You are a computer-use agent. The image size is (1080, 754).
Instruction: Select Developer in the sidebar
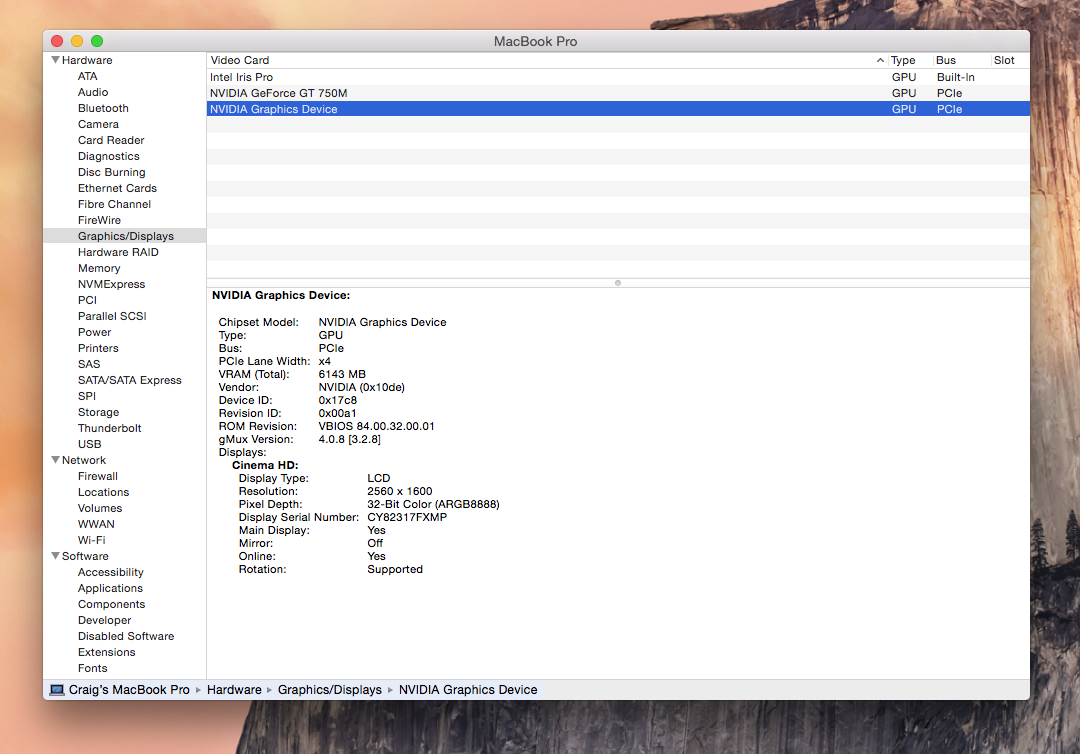point(105,620)
